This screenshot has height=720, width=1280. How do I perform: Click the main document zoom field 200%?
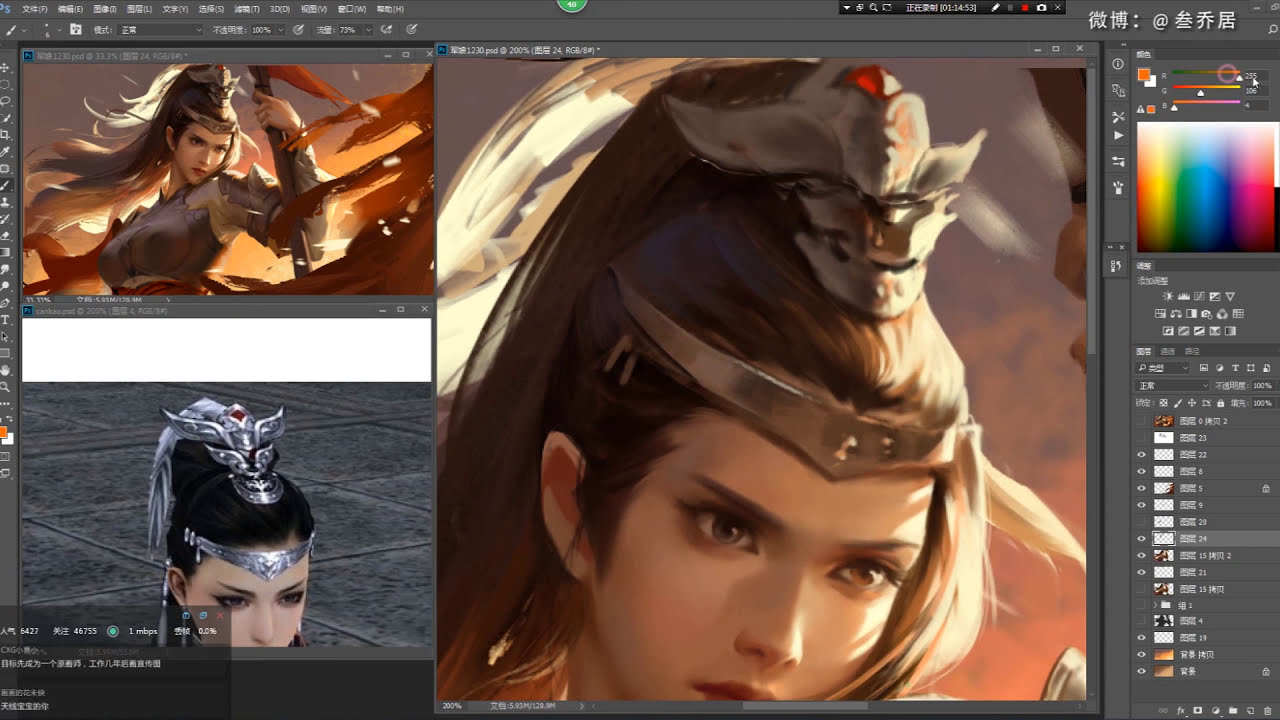click(452, 706)
